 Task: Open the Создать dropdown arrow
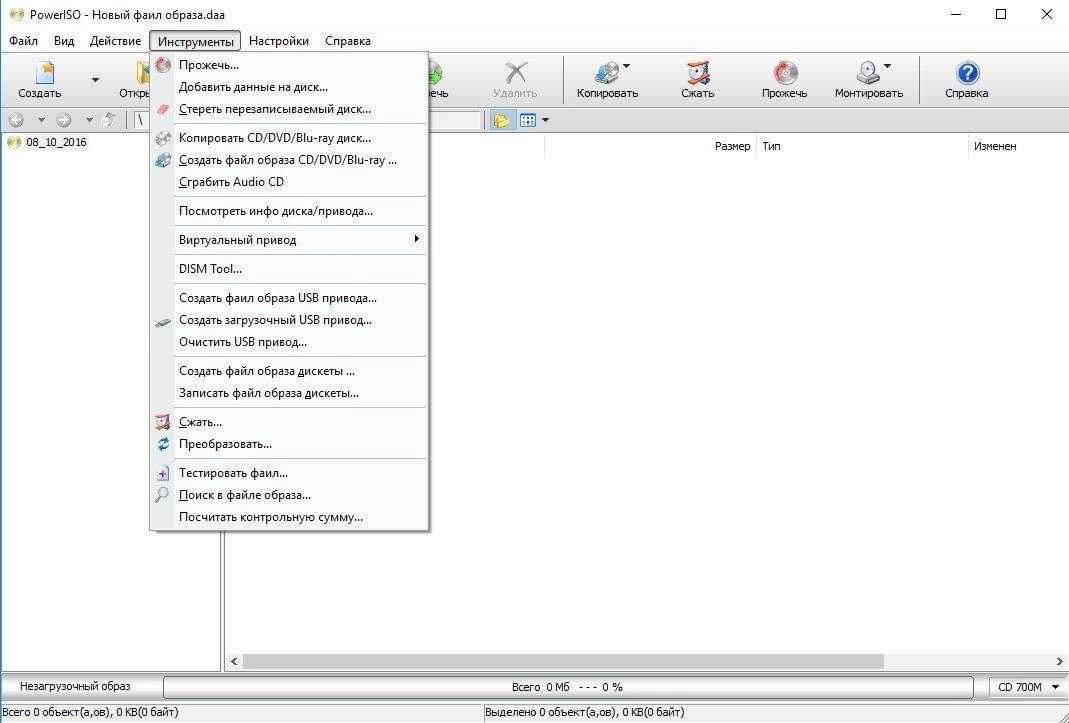(x=95, y=80)
